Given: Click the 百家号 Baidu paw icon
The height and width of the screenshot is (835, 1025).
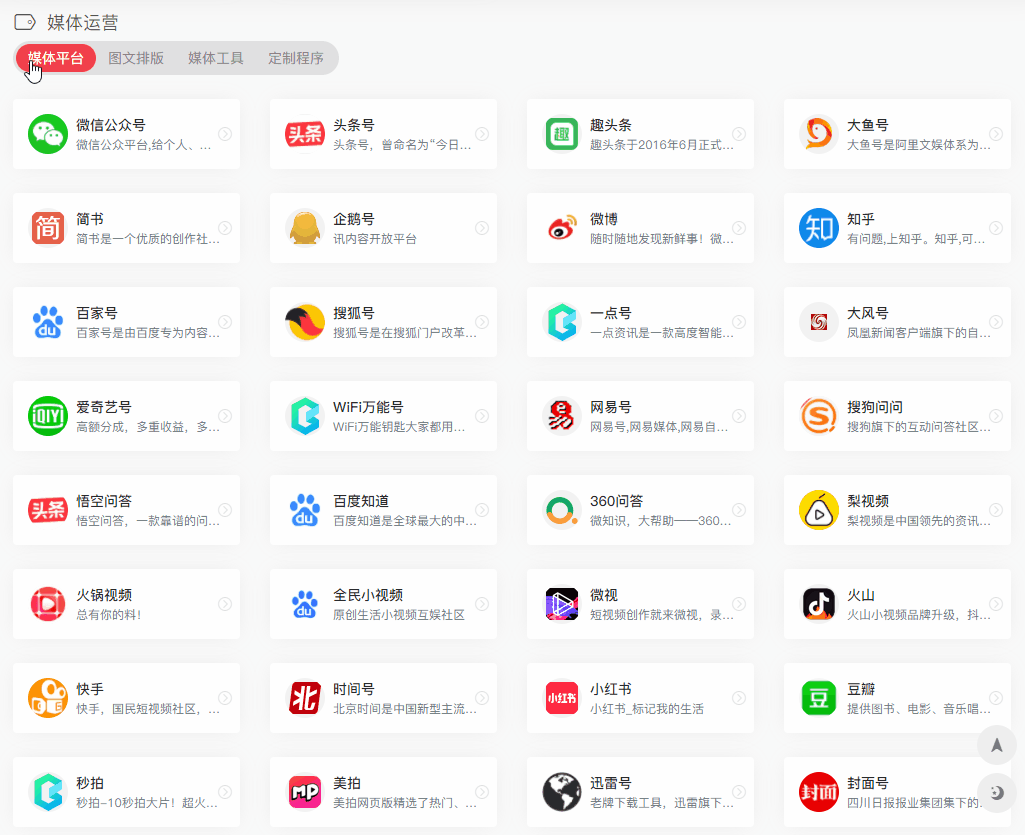Looking at the screenshot, I should 48,322.
